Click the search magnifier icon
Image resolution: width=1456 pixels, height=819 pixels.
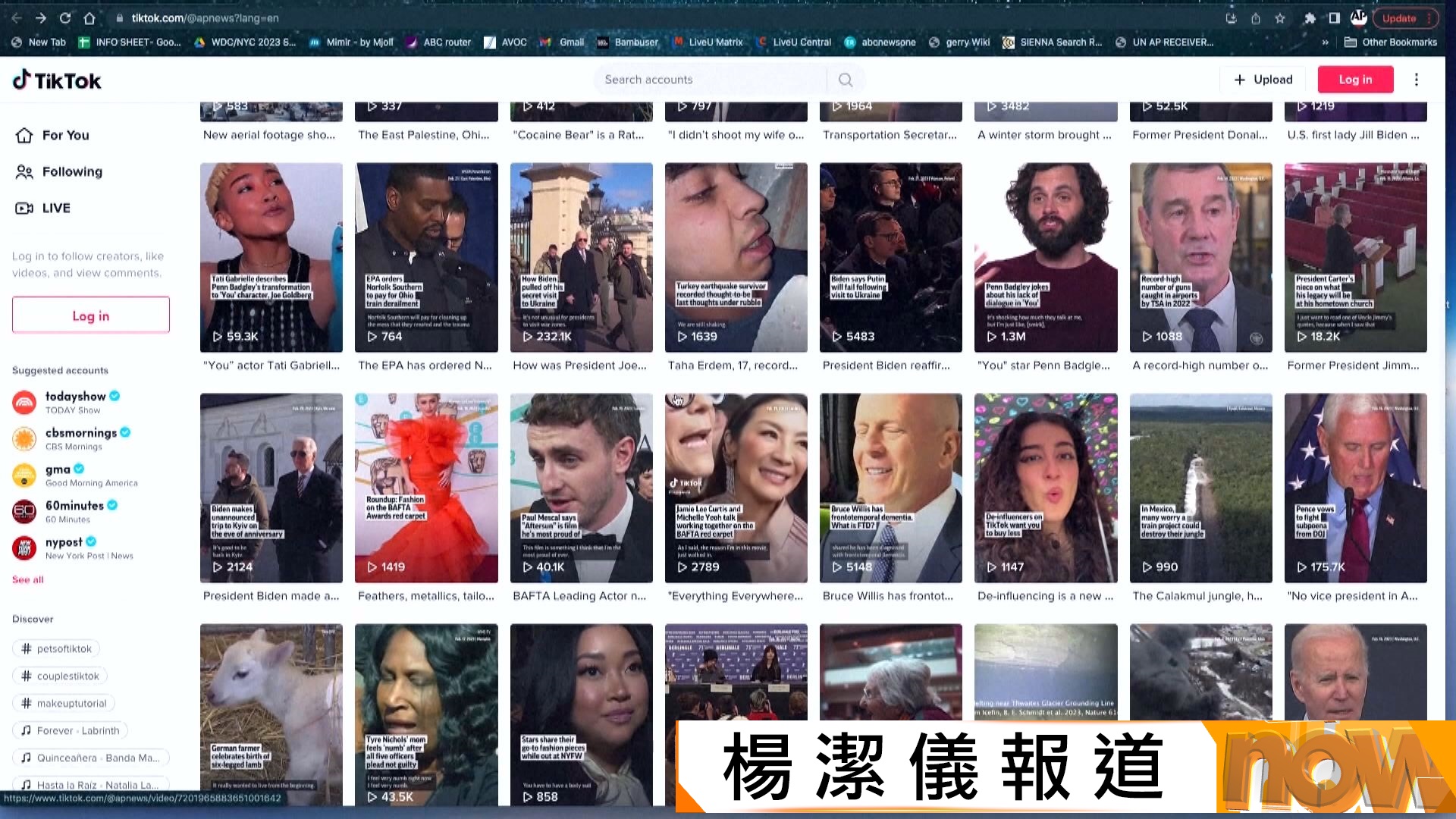click(846, 80)
